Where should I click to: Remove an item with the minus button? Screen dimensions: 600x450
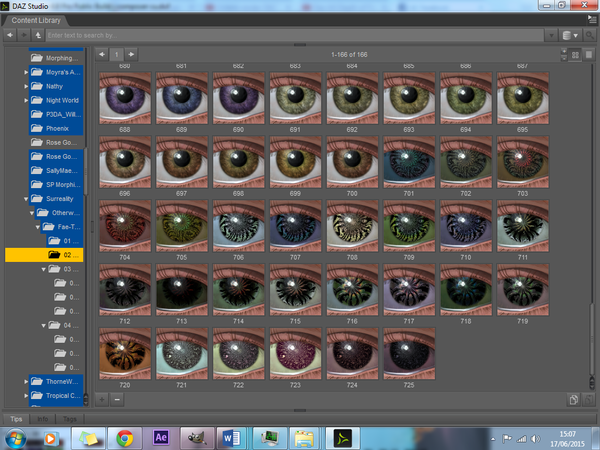click(x=117, y=400)
